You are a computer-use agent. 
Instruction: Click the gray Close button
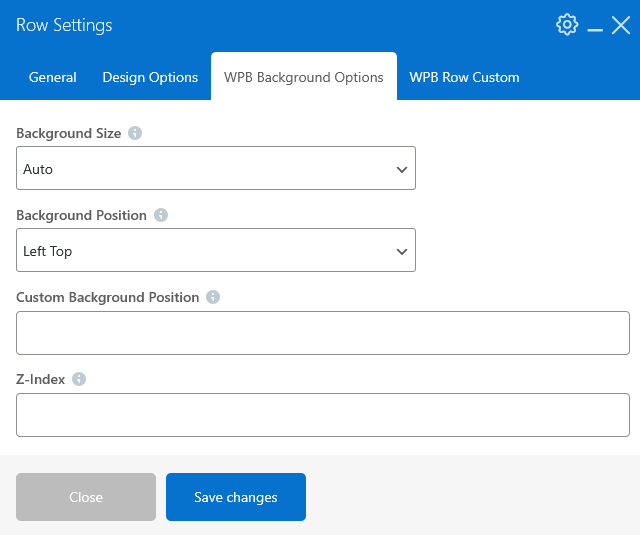tap(86, 497)
